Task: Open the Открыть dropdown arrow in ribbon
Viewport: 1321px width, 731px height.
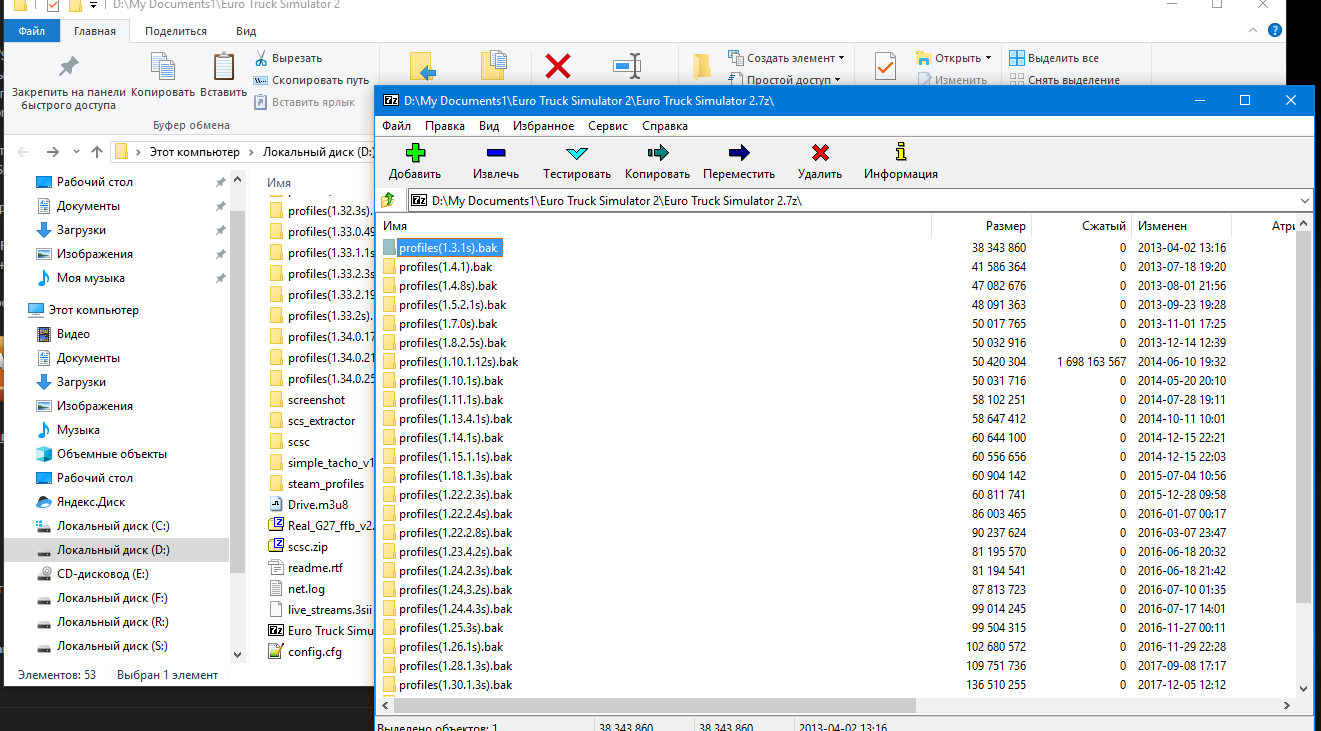Action: point(988,58)
